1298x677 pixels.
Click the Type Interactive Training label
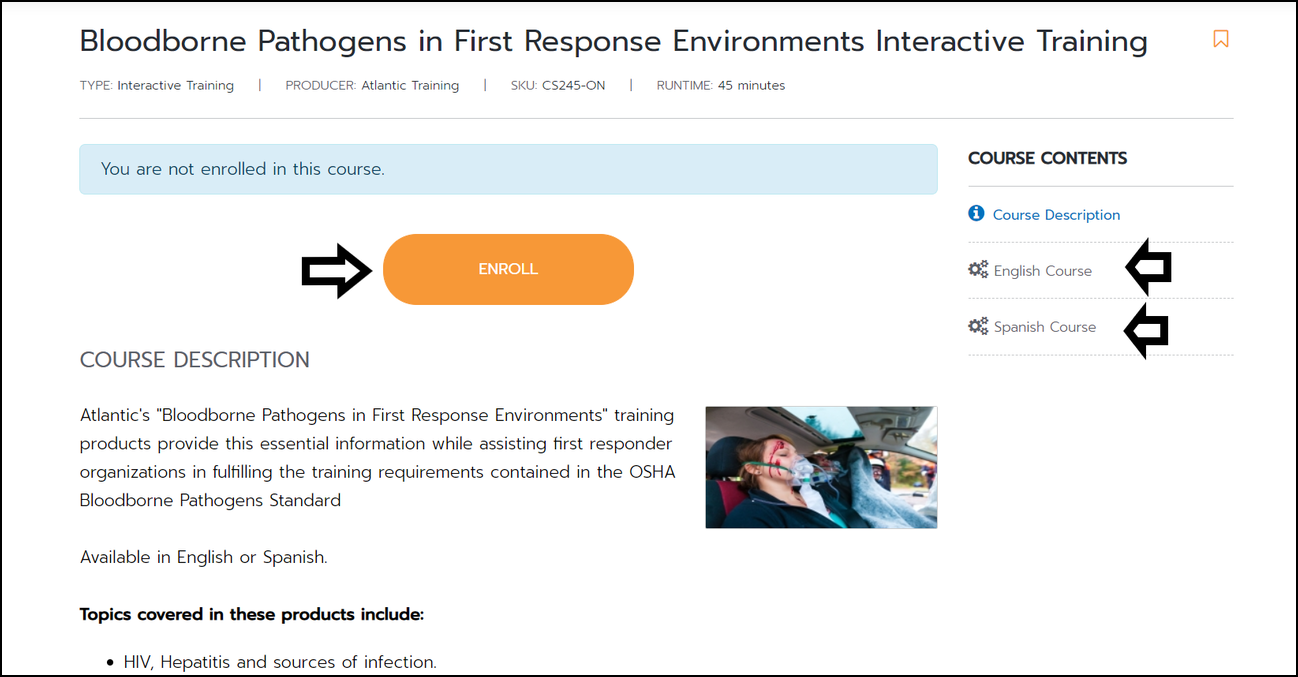[157, 86]
